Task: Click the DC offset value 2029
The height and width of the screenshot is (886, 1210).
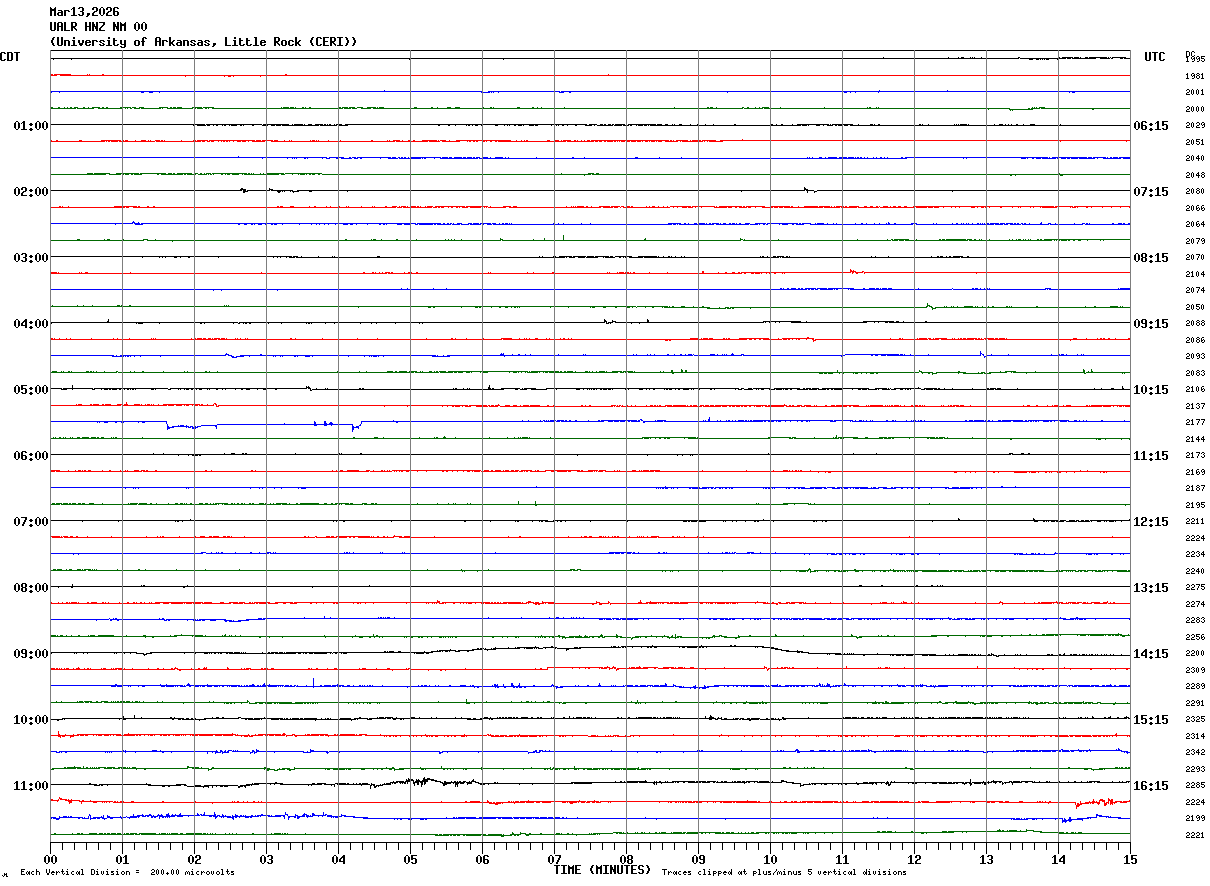Action: point(1195,126)
